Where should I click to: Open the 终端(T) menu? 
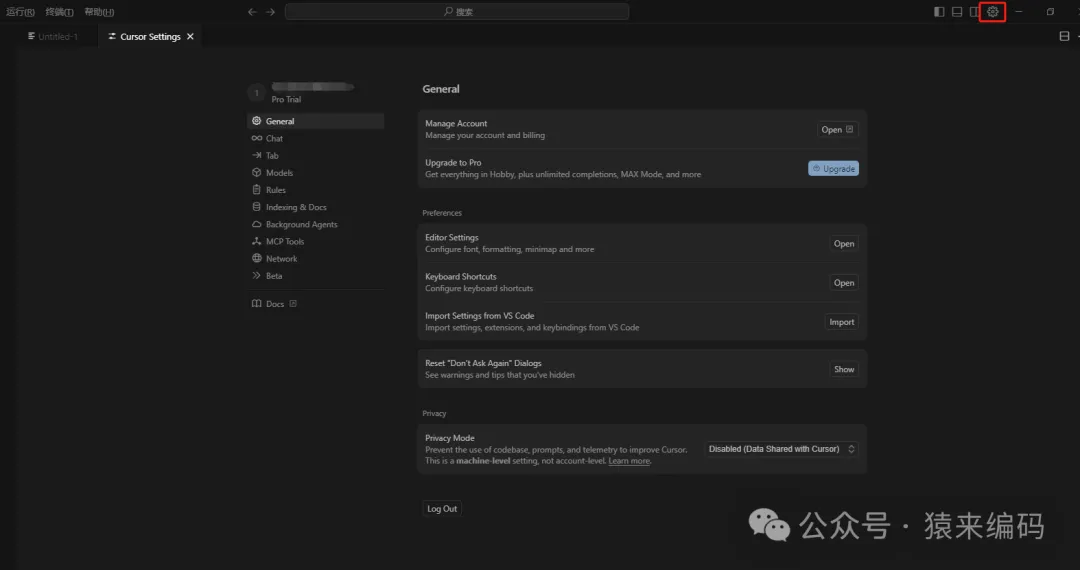(x=59, y=12)
